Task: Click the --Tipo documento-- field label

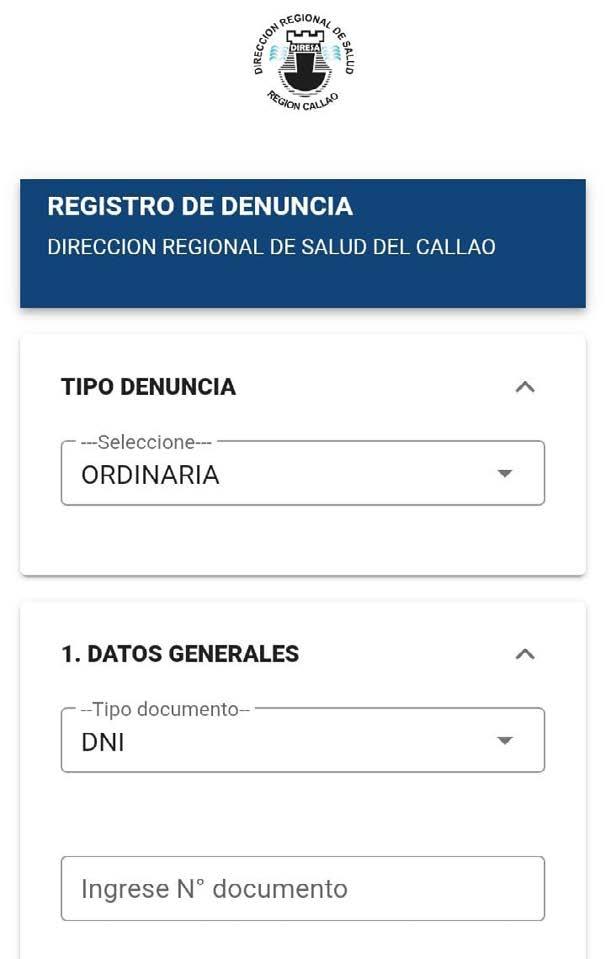Action: coord(165,709)
